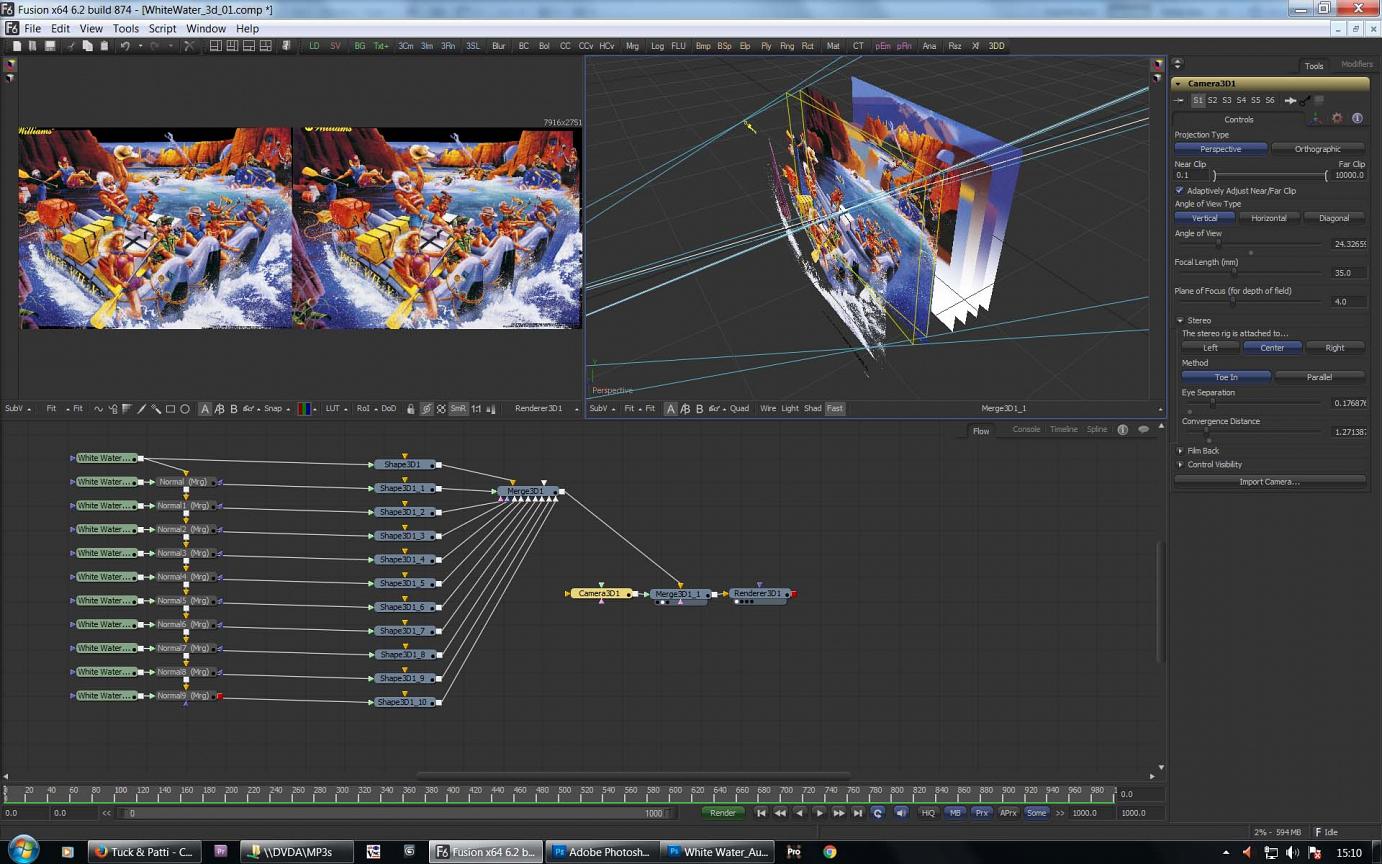Expand the Film Back section
This screenshot has height=864, width=1382.
[1180, 451]
